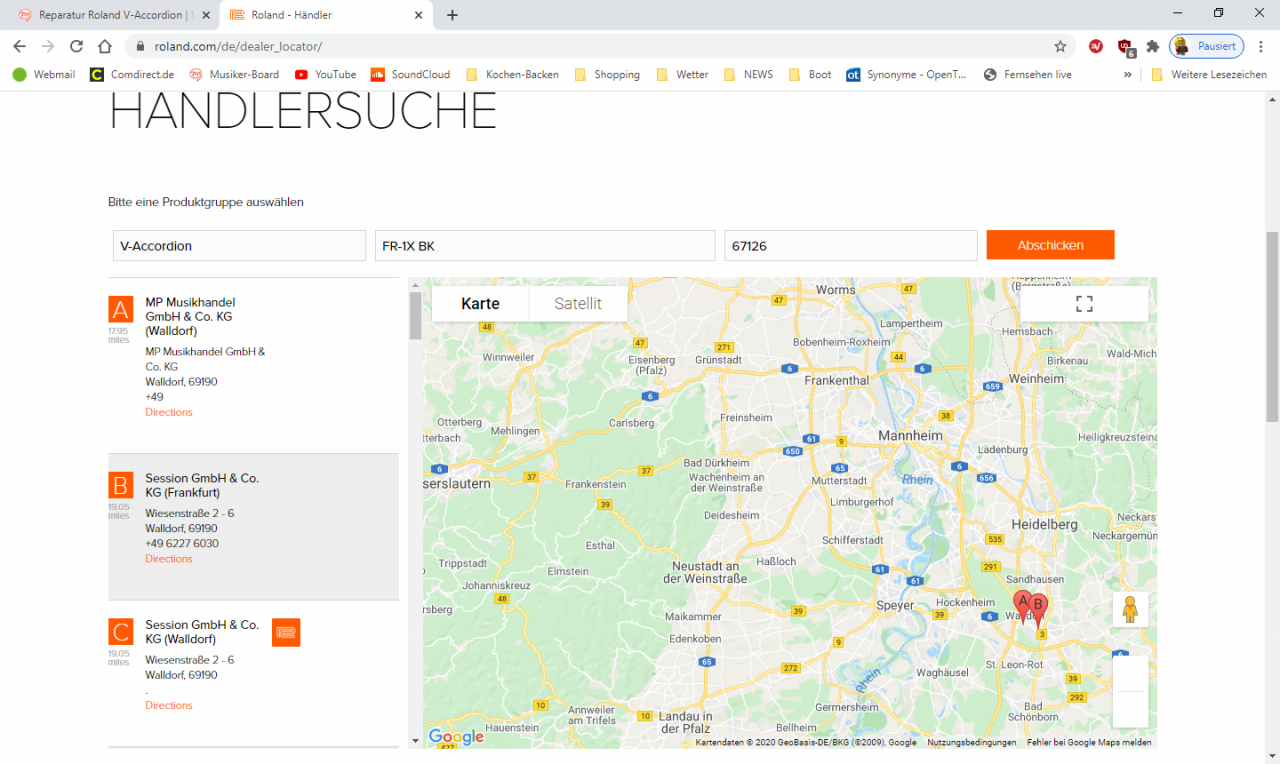The width and height of the screenshot is (1280, 764).
Task: Open the map's Nutzungsbedingungen link
Action: click(972, 742)
